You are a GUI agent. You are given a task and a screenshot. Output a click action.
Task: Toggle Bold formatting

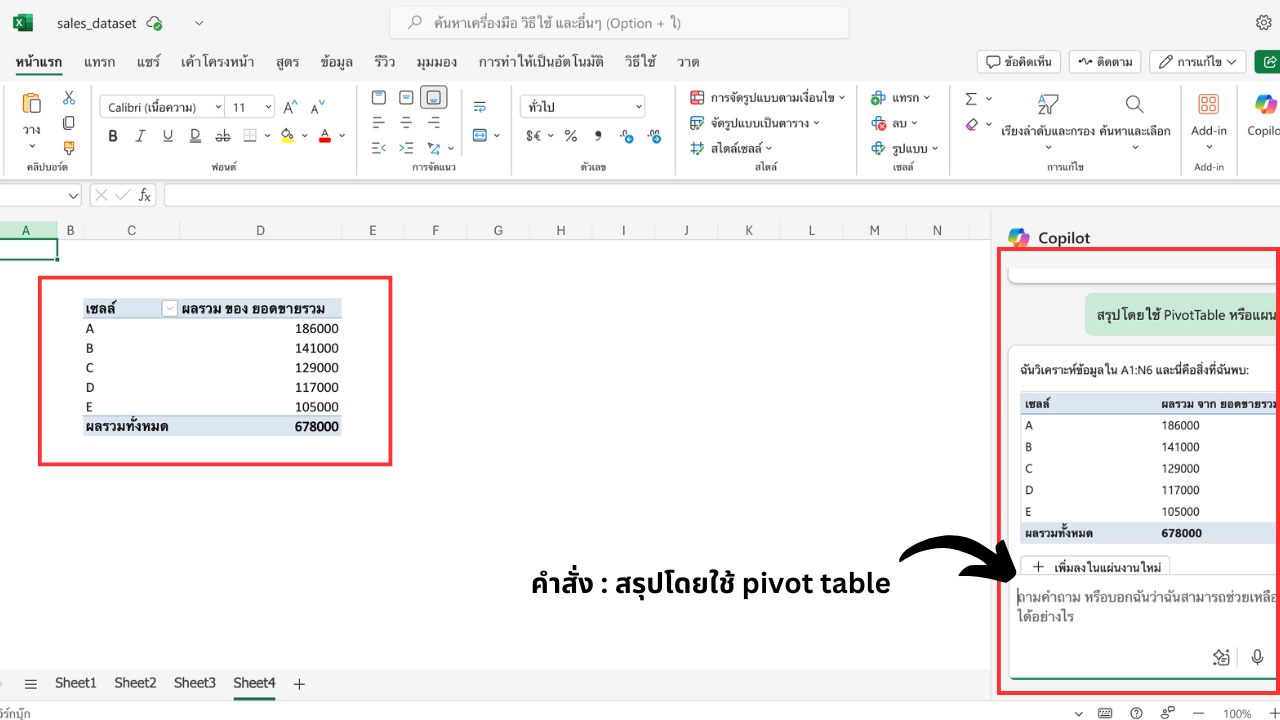pos(113,136)
